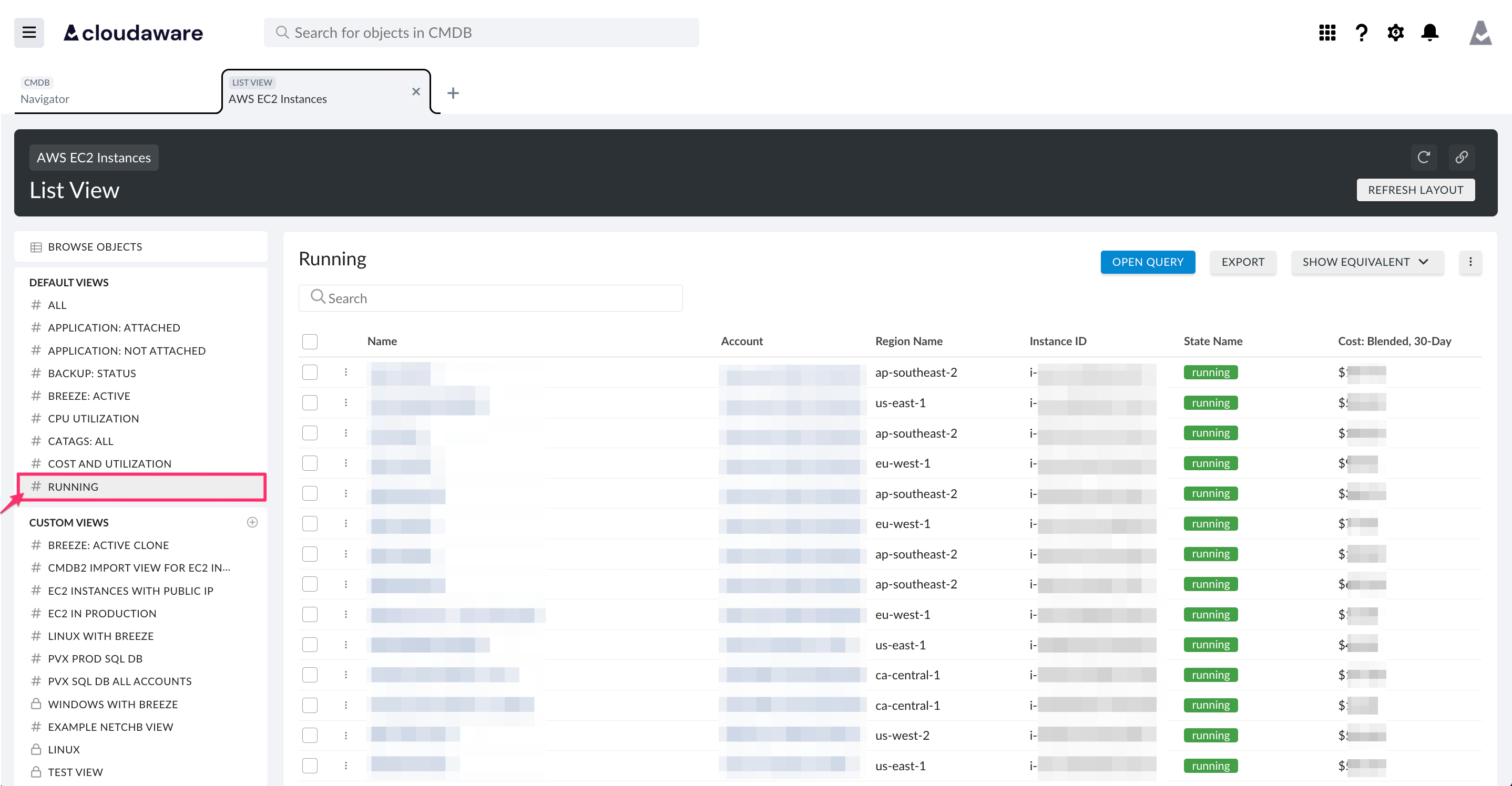
Task: Click the help question mark icon
Action: click(1361, 32)
